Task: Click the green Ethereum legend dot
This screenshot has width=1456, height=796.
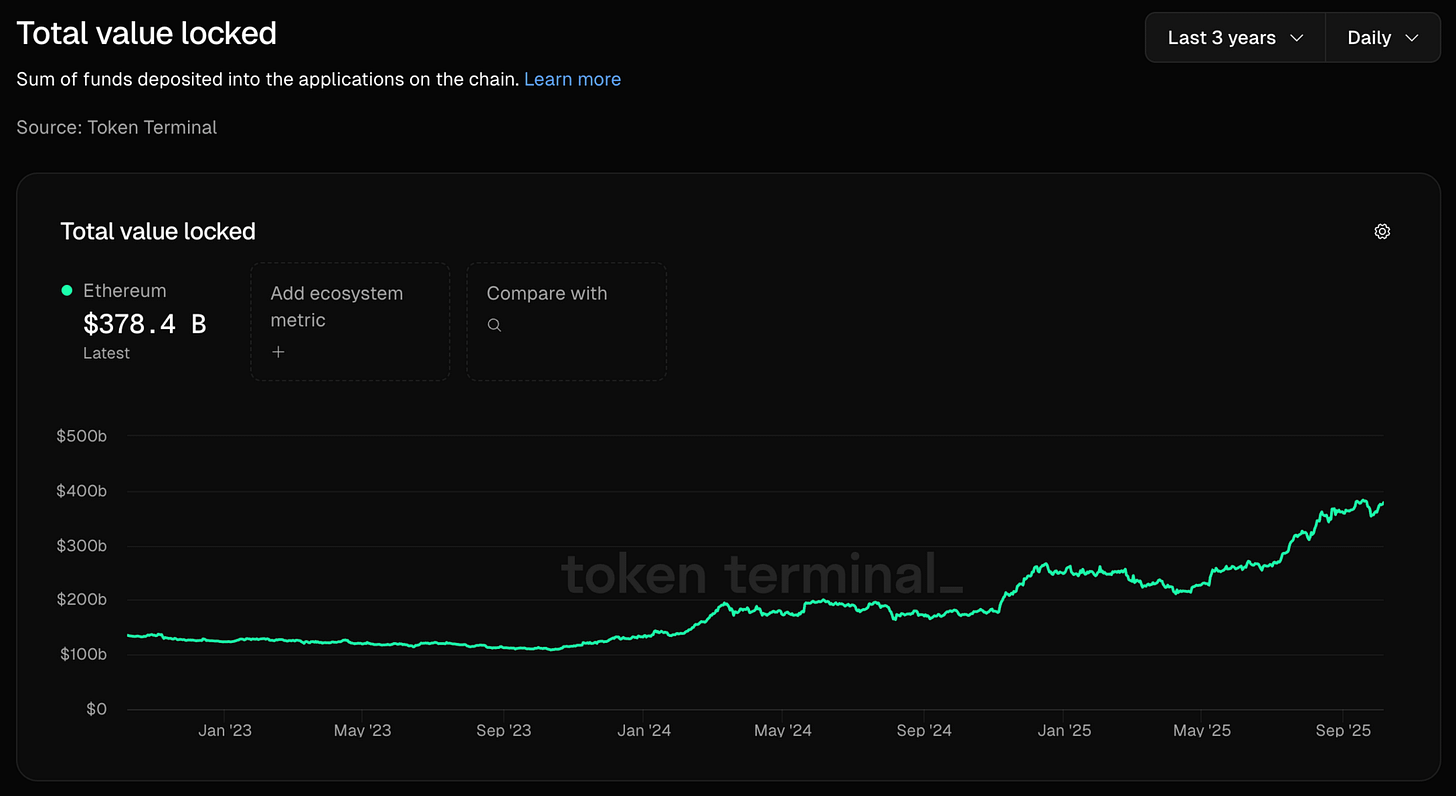Action: pos(67,291)
